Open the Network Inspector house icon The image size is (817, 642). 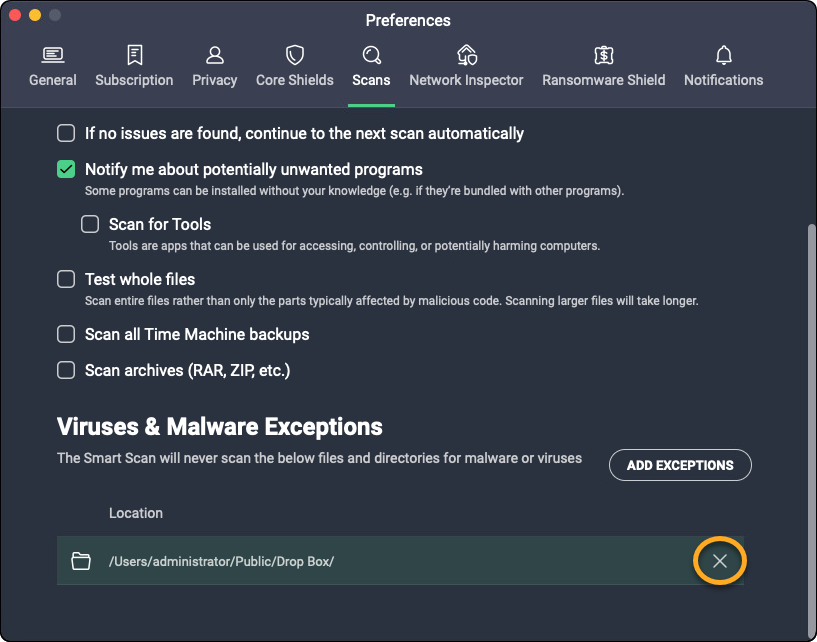click(466, 55)
